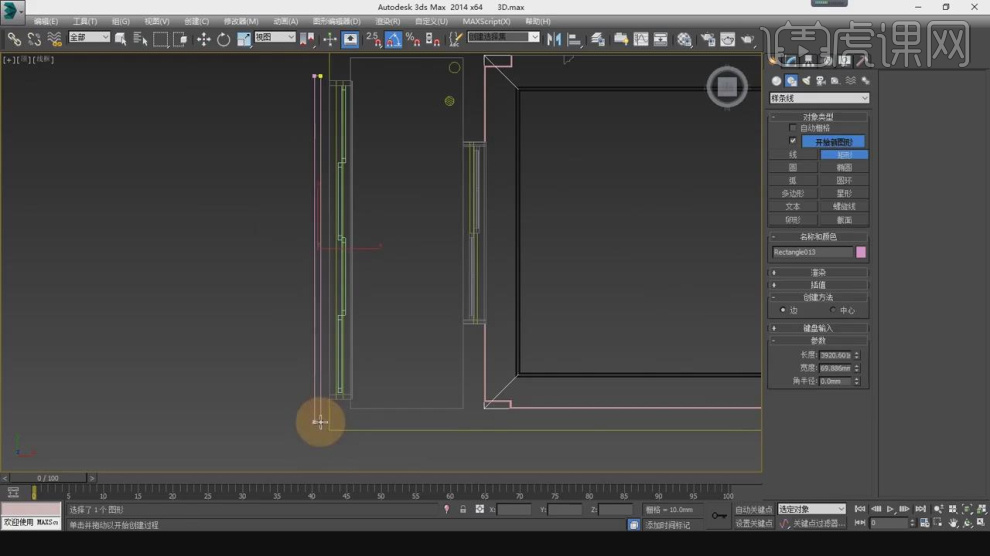Image resolution: width=990 pixels, height=556 pixels.
Task: Open the Material Editor
Action: [x=684, y=39]
